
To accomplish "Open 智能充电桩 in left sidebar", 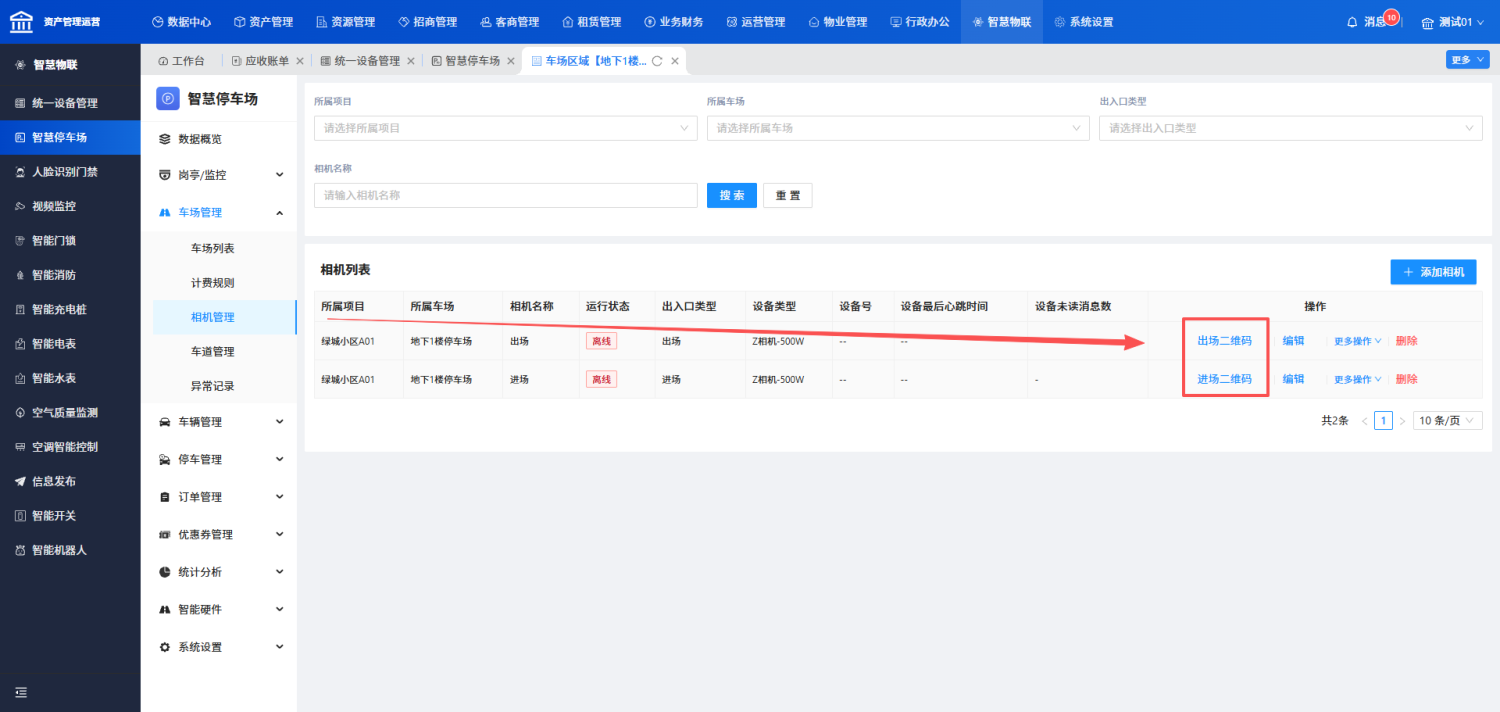I will [70, 310].
